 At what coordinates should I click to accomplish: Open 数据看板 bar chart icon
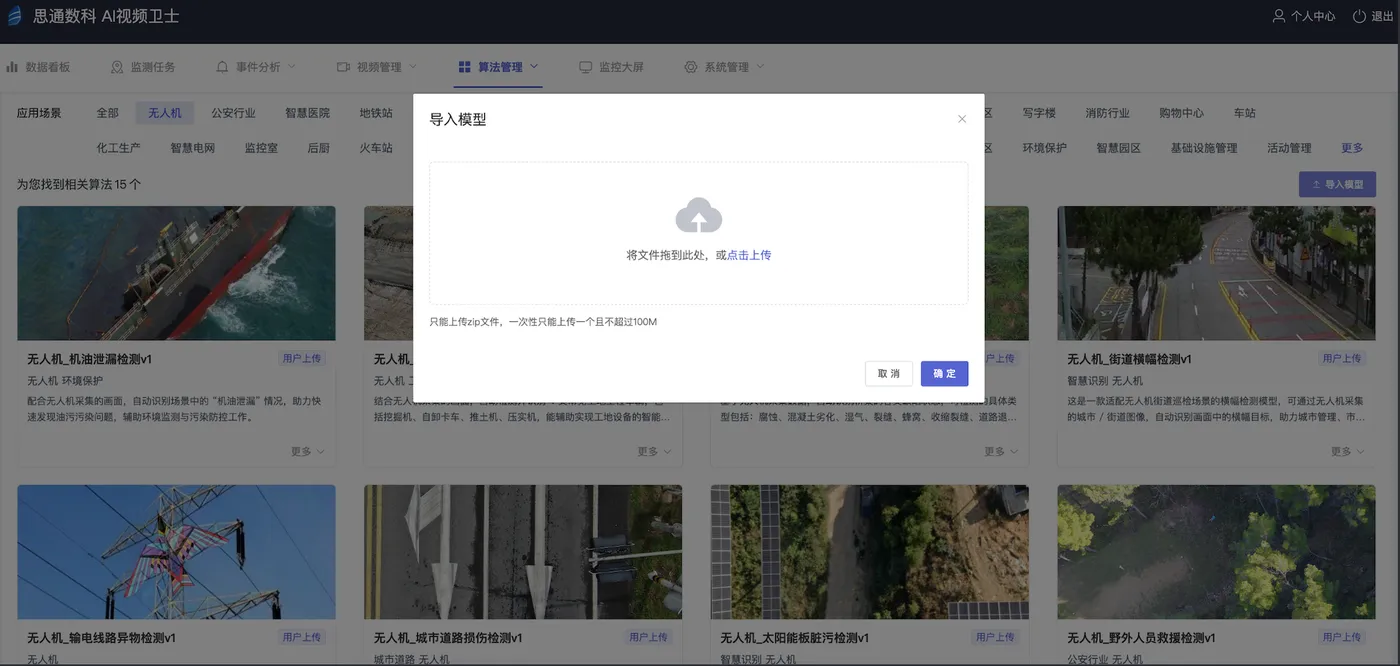tap(12, 67)
